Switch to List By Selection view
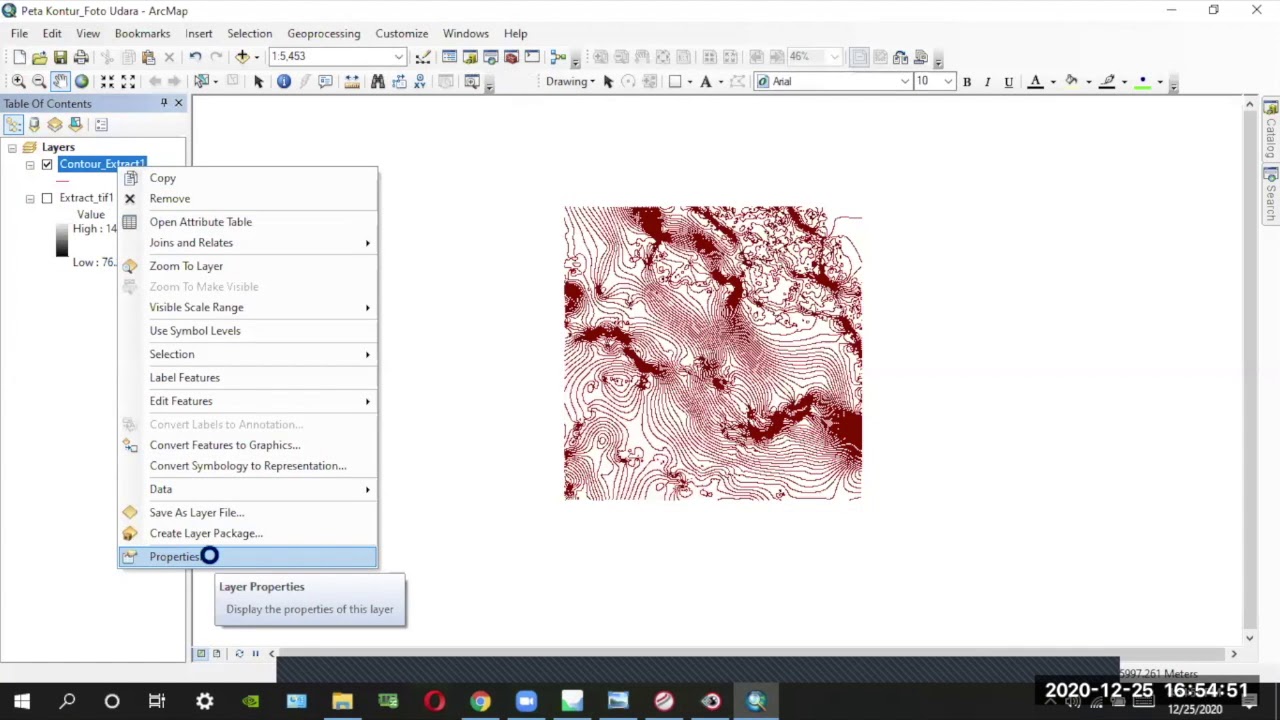Viewport: 1280px width, 720px height. click(76, 125)
